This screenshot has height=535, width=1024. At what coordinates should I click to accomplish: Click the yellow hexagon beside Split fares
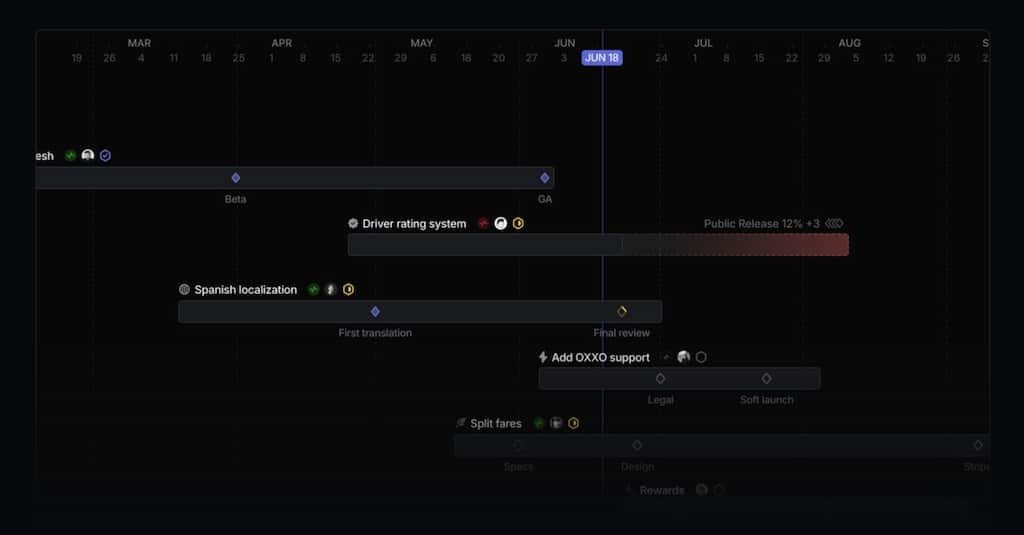coord(573,423)
